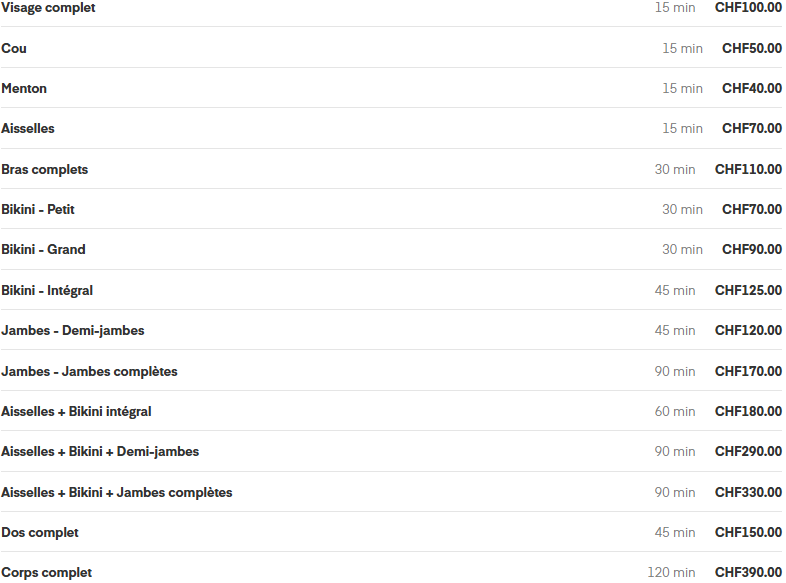Select the Visage complet service
Image resolution: width=786 pixels, height=583 pixels.
coord(49,8)
